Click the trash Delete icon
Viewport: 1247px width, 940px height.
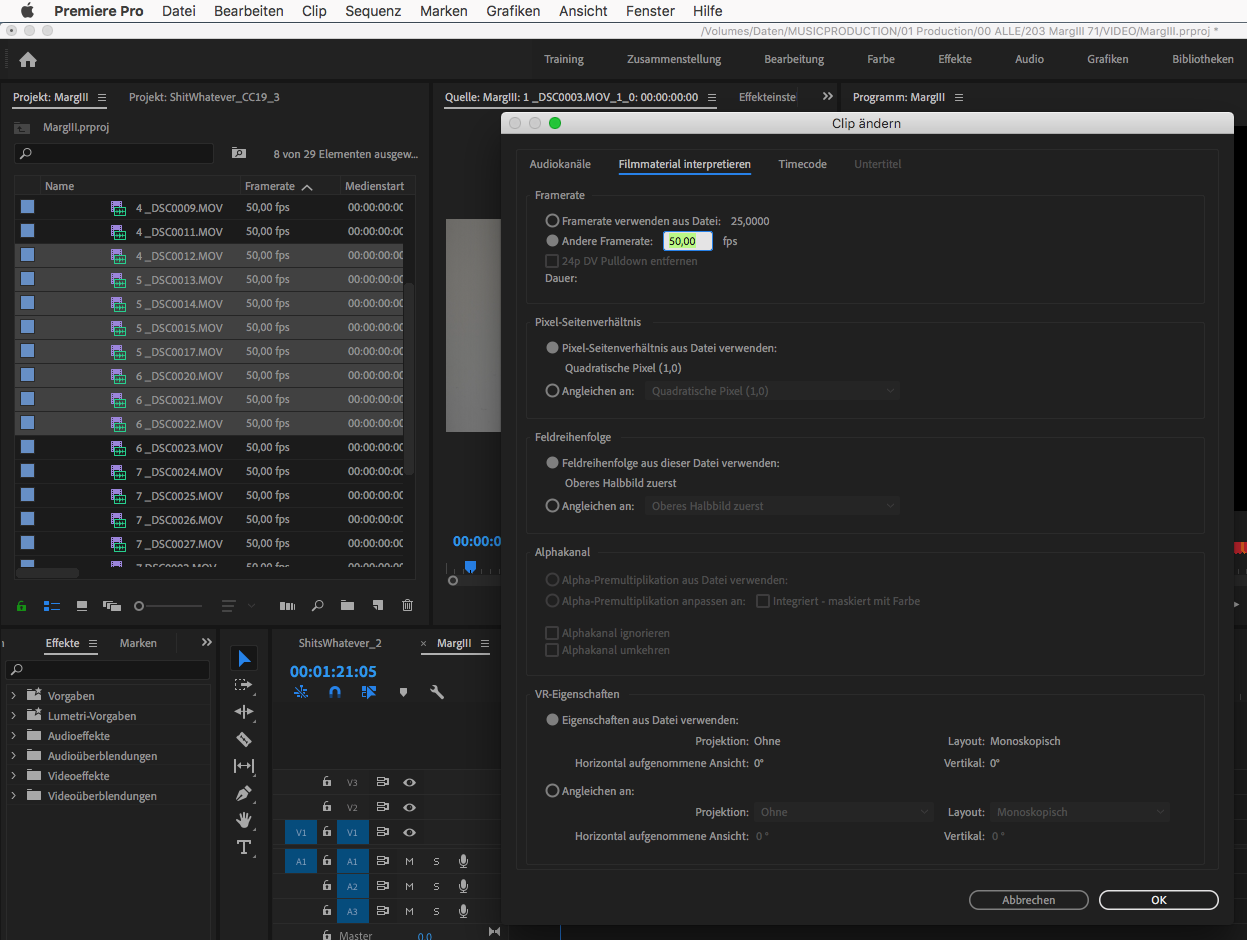coord(407,605)
